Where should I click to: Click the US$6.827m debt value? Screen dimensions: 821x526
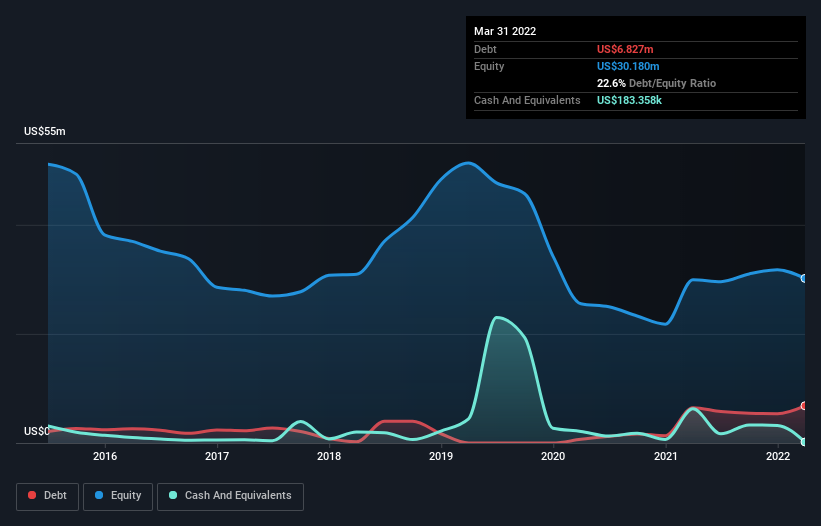point(625,49)
